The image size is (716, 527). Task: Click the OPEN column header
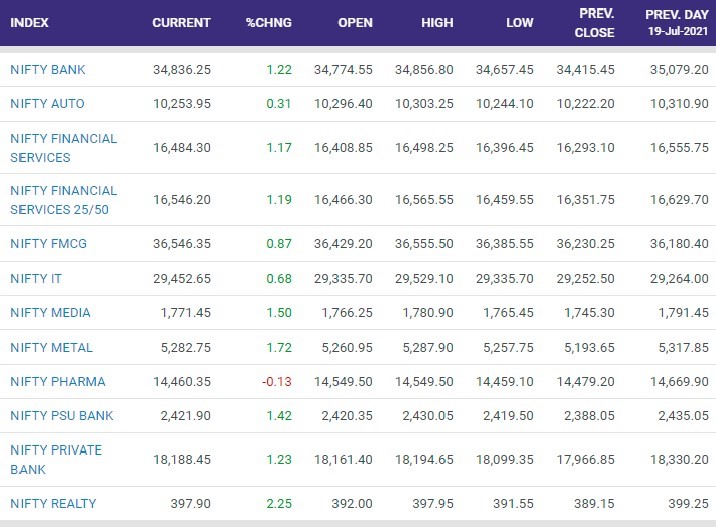coord(355,23)
